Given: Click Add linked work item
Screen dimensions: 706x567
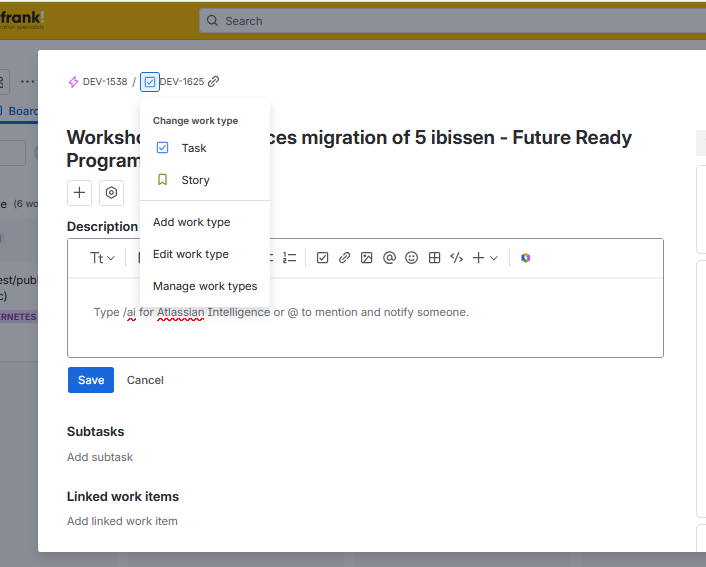Looking at the screenshot, I should 122,521.
